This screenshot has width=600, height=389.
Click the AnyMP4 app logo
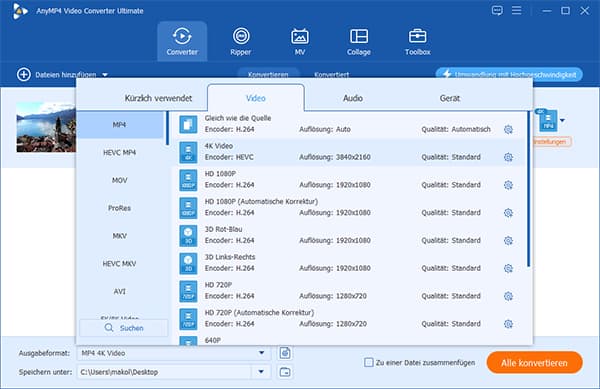coord(20,11)
